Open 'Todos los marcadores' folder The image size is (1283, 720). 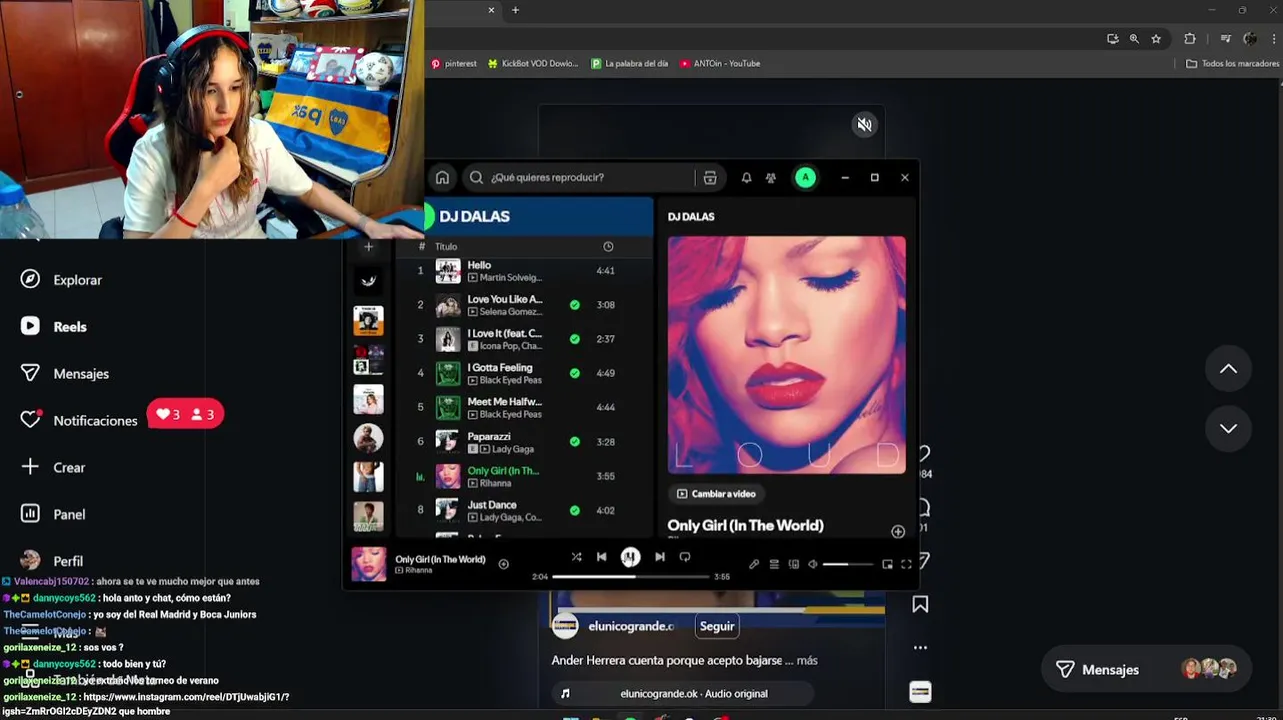pyautogui.click(x=1232, y=63)
